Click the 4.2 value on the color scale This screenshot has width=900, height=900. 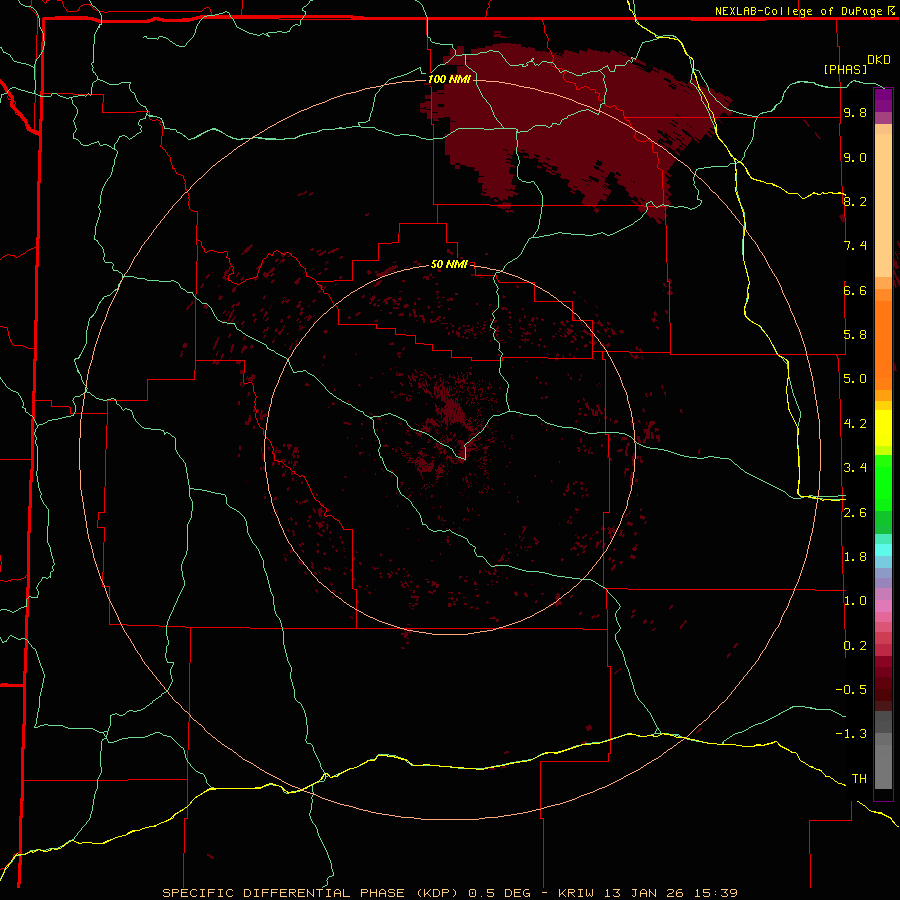click(x=855, y=424)
